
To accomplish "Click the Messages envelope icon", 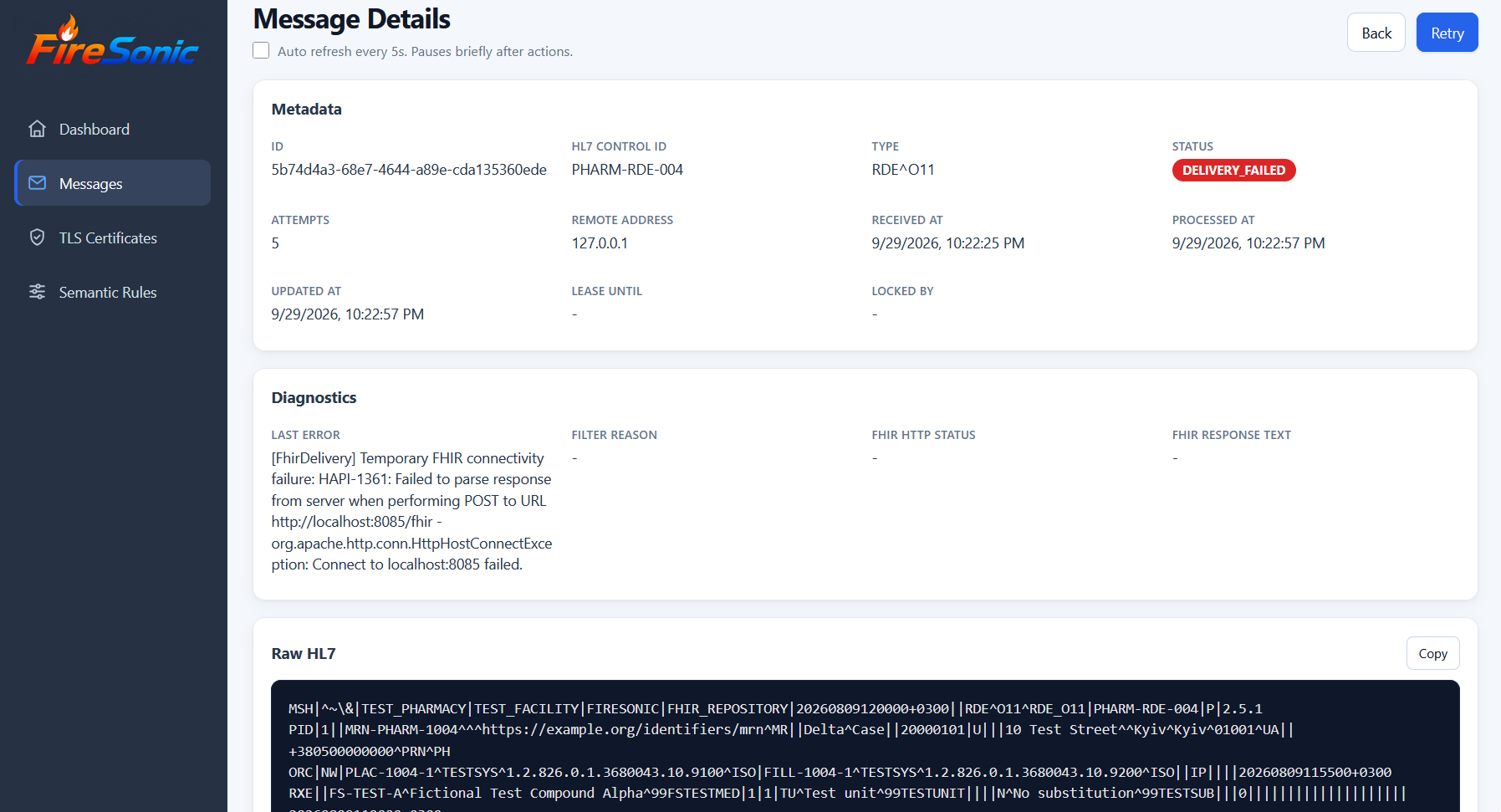I will tap(37, 183).
